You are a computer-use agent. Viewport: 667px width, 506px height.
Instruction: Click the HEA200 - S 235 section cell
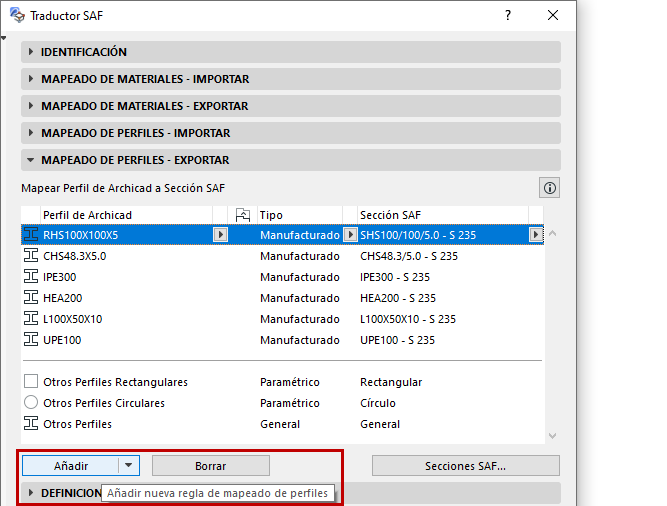[398, 298]
